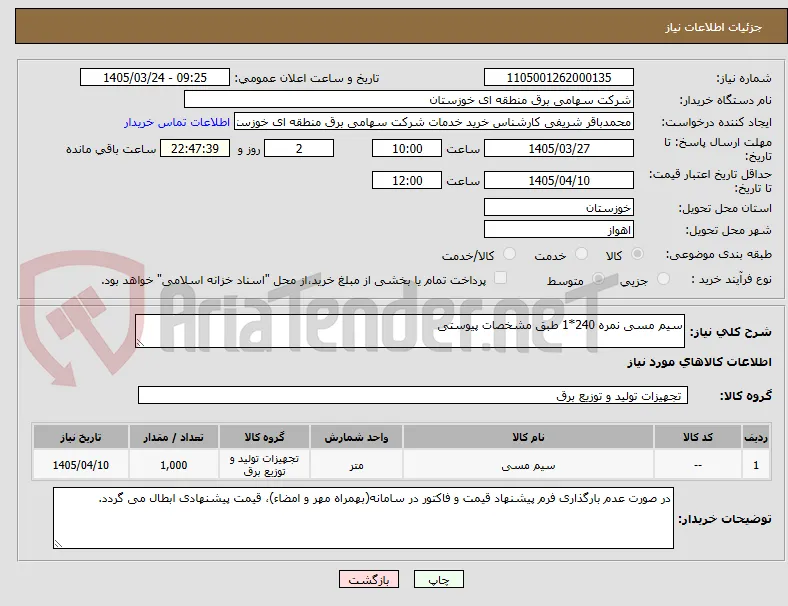Toggle the اسناد خزانه اسلامی payment checkbox
This screenshot has width=788, height=606.
click(x=501, y=278)
